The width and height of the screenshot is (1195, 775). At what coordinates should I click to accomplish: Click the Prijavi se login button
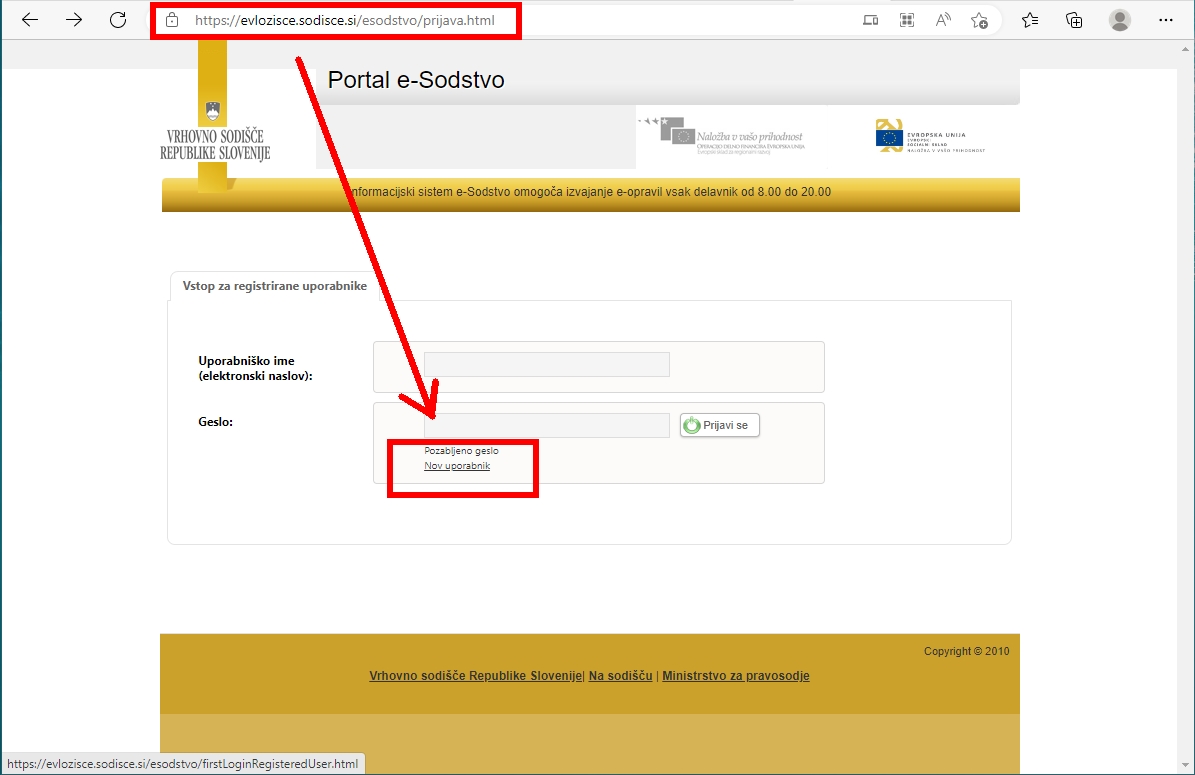pos(719,424)
